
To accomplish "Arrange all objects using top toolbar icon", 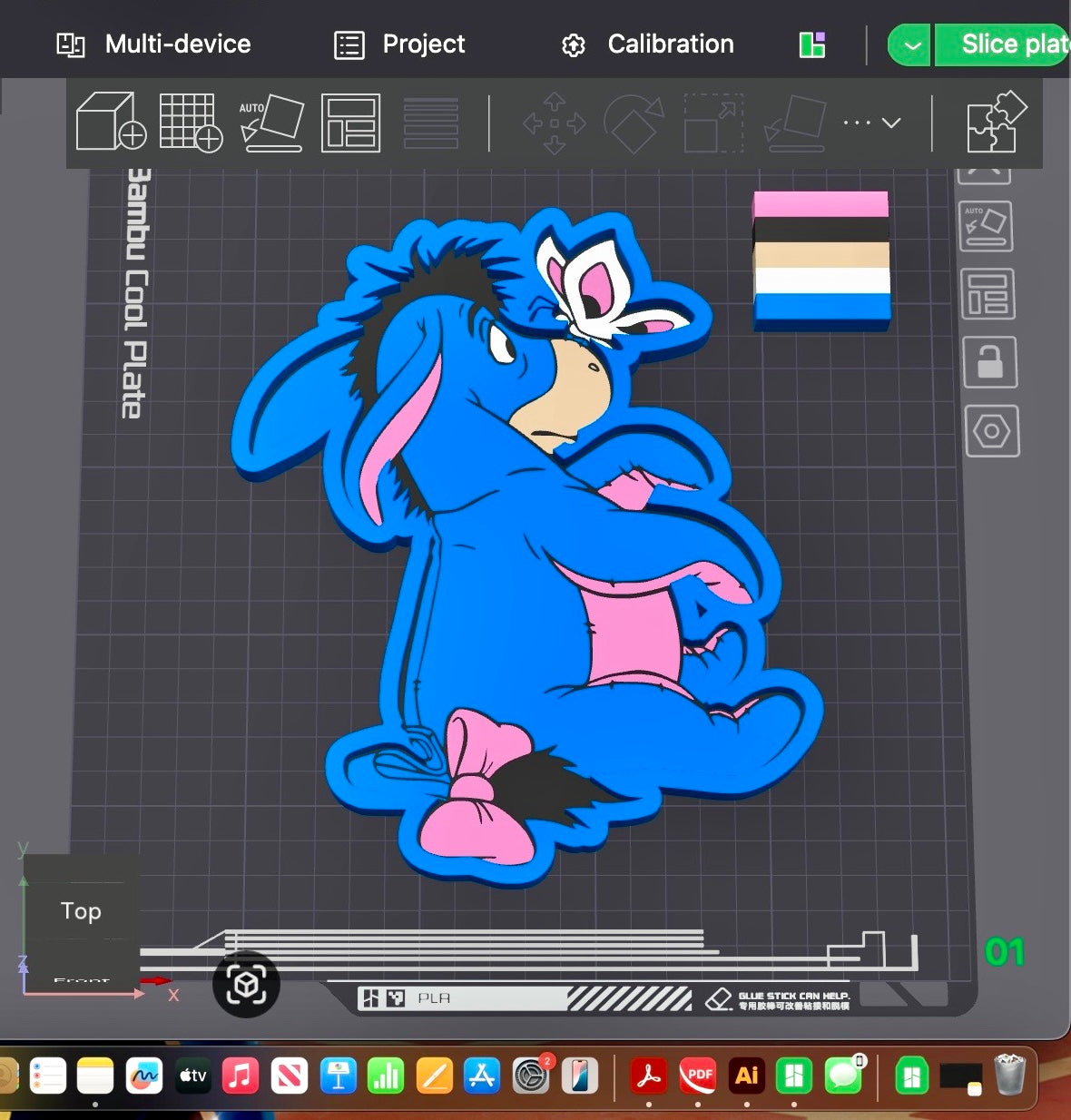I will click(350, 122).
